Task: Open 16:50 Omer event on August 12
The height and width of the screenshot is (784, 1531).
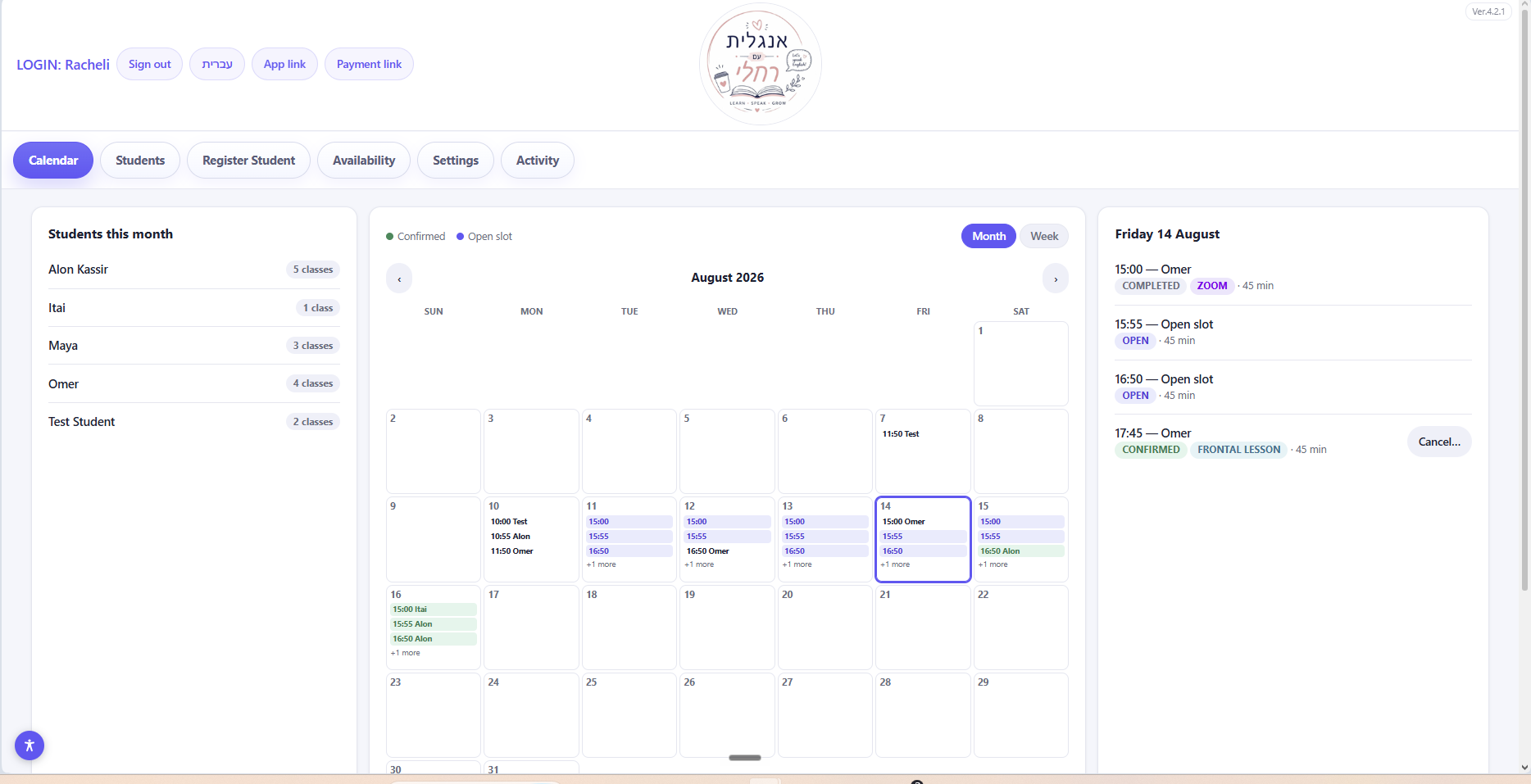Action: pyautogui.click(x=727, y=551)
